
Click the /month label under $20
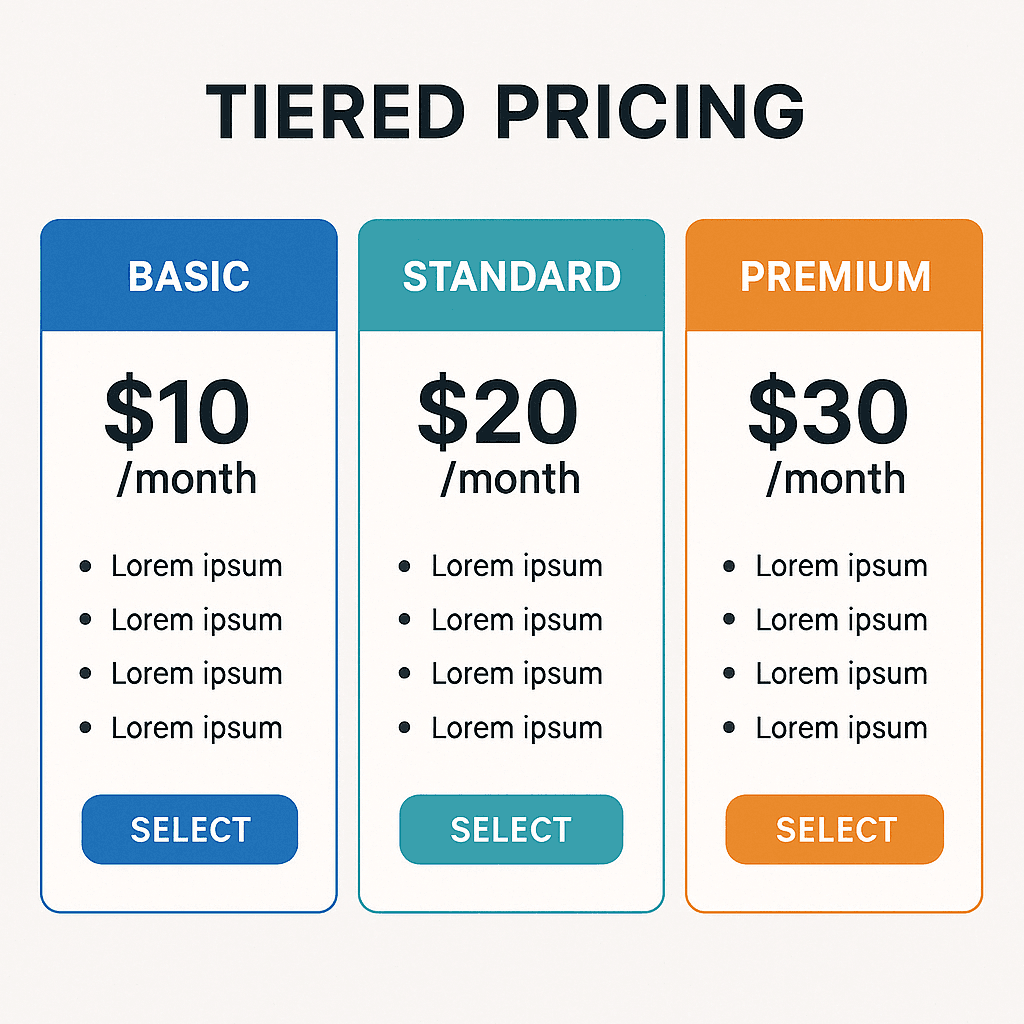coord(510,479)
